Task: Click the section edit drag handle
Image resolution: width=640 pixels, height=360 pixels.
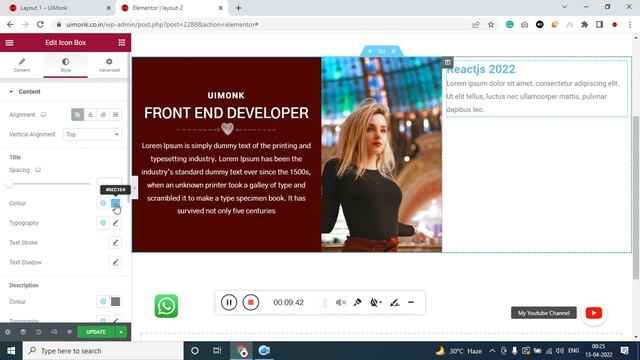Action: [x=382, y=51]
